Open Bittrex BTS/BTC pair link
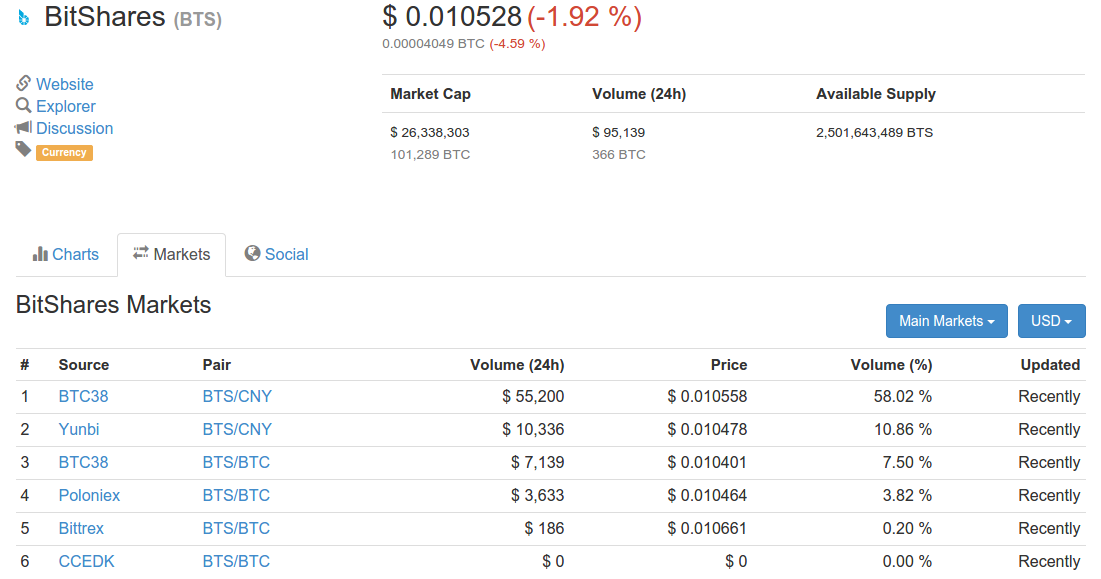Viewport: 1101px width, 579px height. coord(236,528)
